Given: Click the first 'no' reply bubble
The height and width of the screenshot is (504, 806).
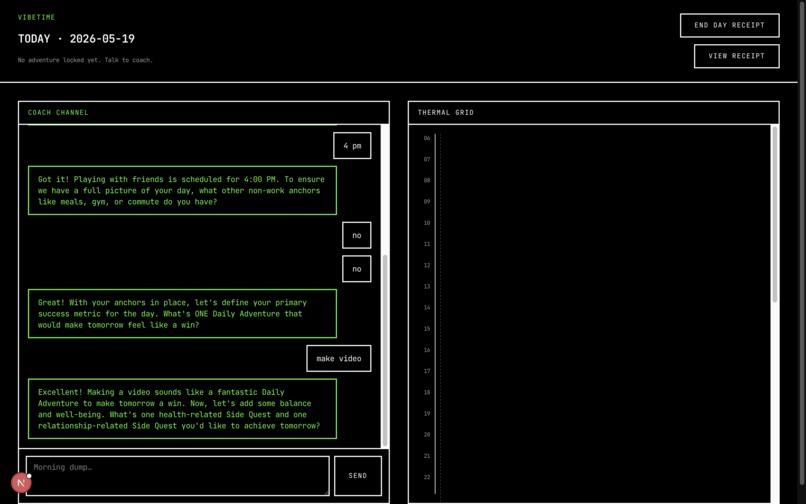Looking at the screenshot, I should pos(357,235).
